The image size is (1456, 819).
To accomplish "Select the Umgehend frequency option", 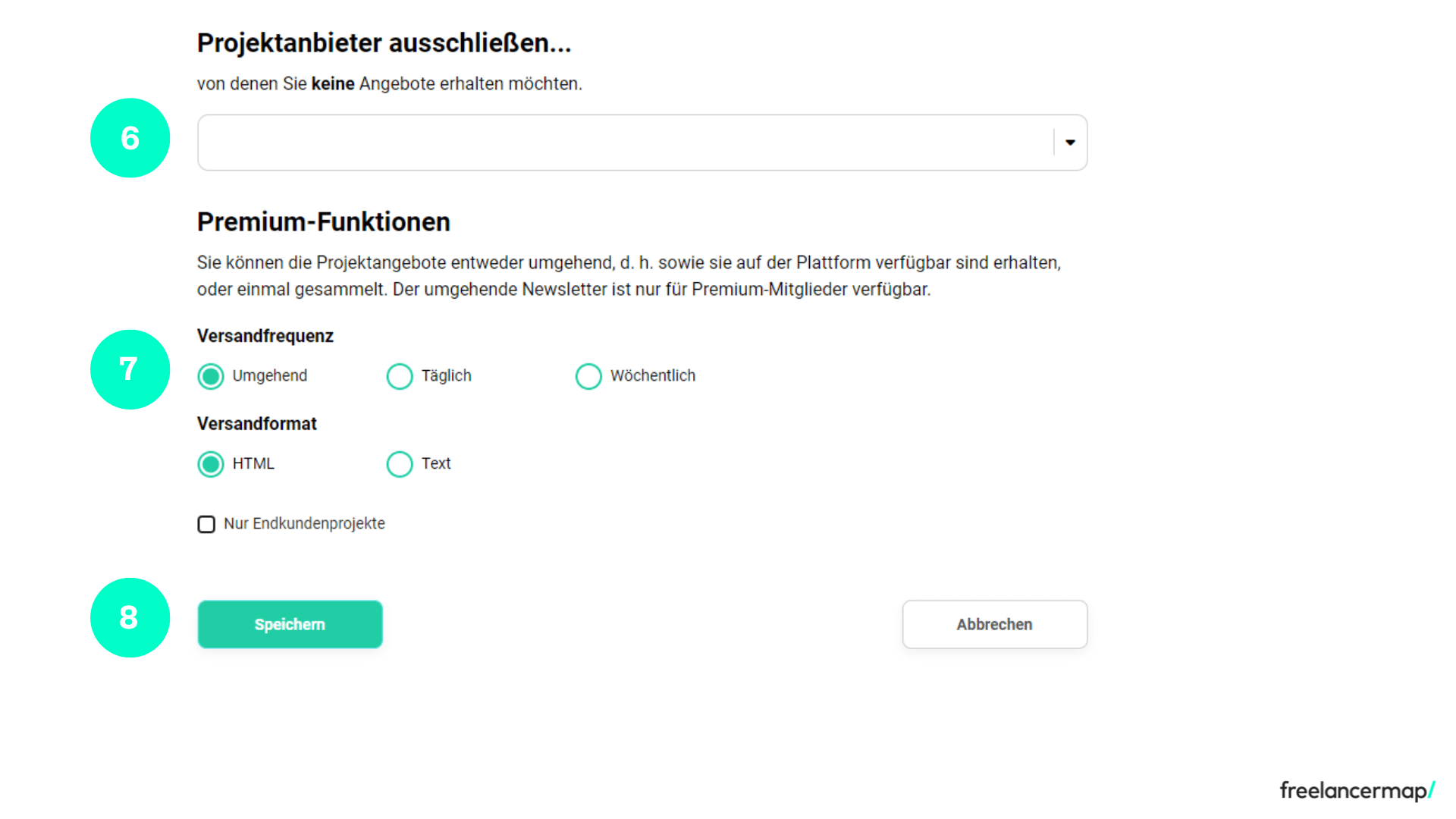I will tap(210, 376).
